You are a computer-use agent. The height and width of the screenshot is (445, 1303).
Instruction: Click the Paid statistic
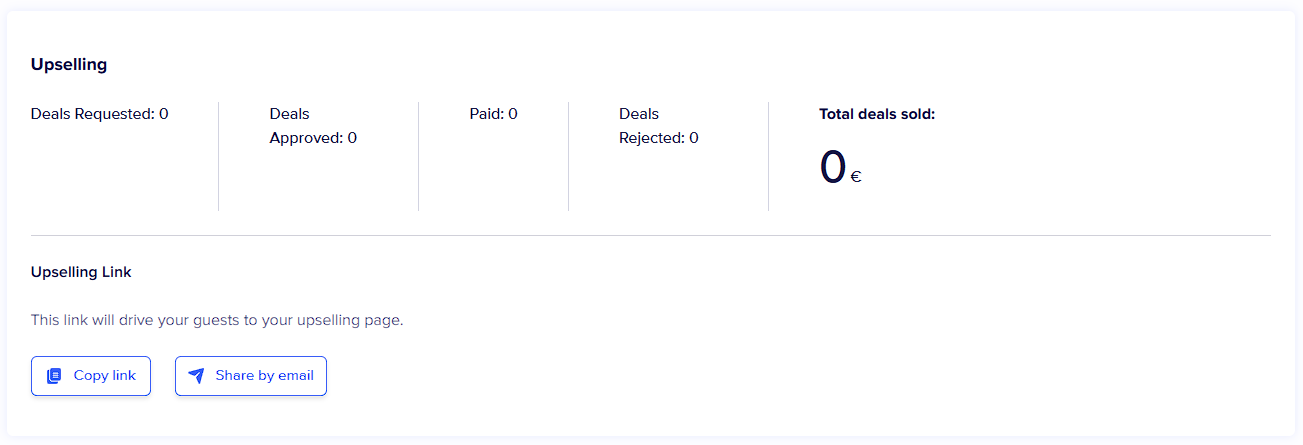click(x=493, y=114)
